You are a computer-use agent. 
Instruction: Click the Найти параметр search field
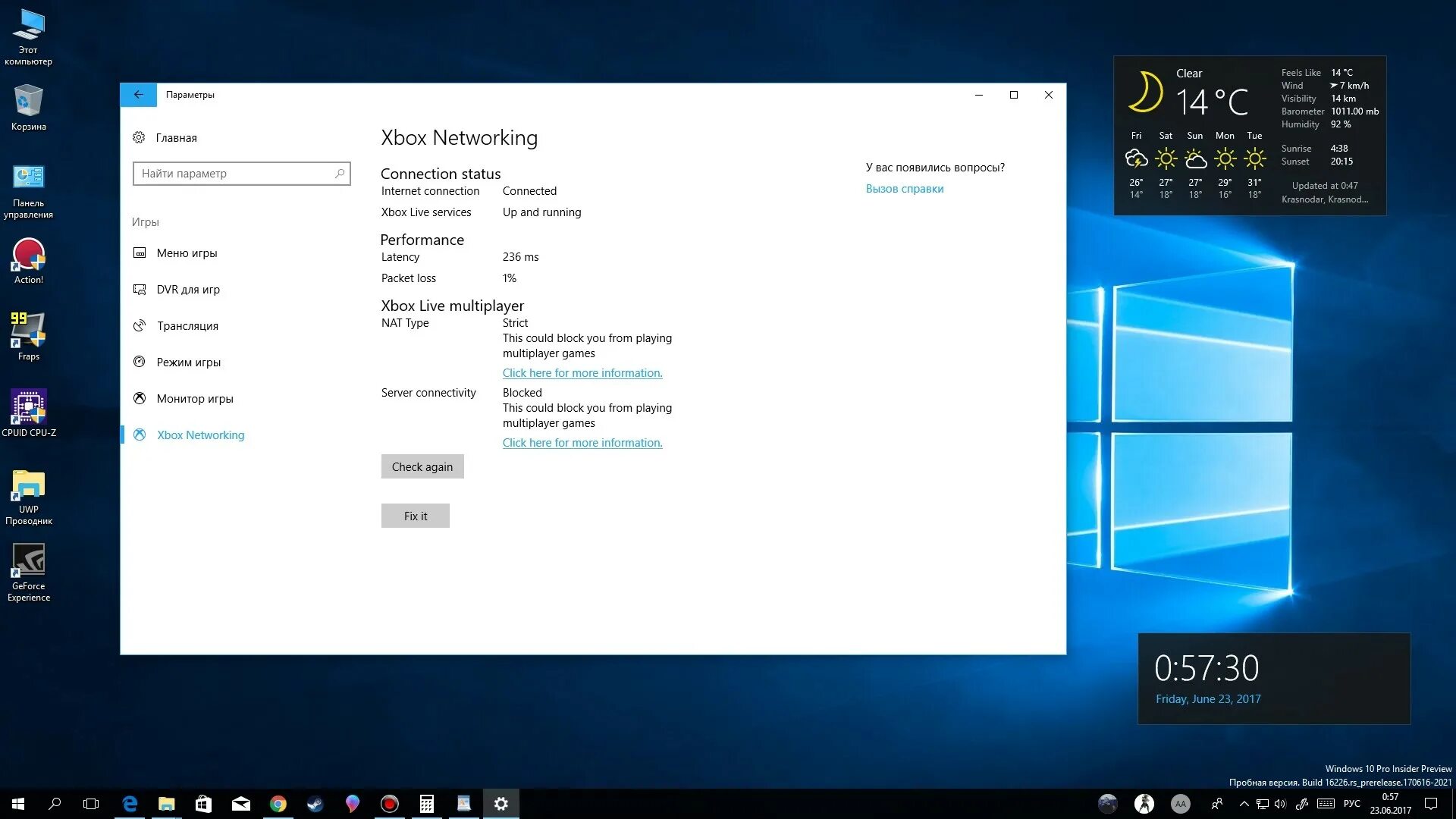point(235,174)
